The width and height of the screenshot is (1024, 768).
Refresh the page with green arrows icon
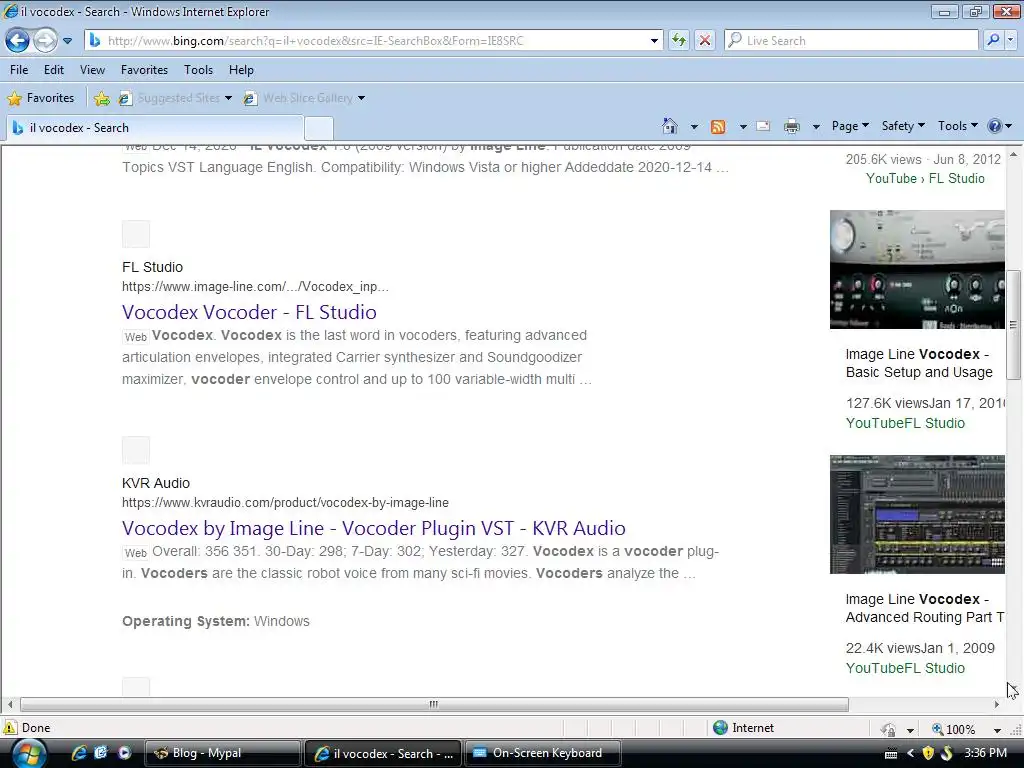coord(679,40)
